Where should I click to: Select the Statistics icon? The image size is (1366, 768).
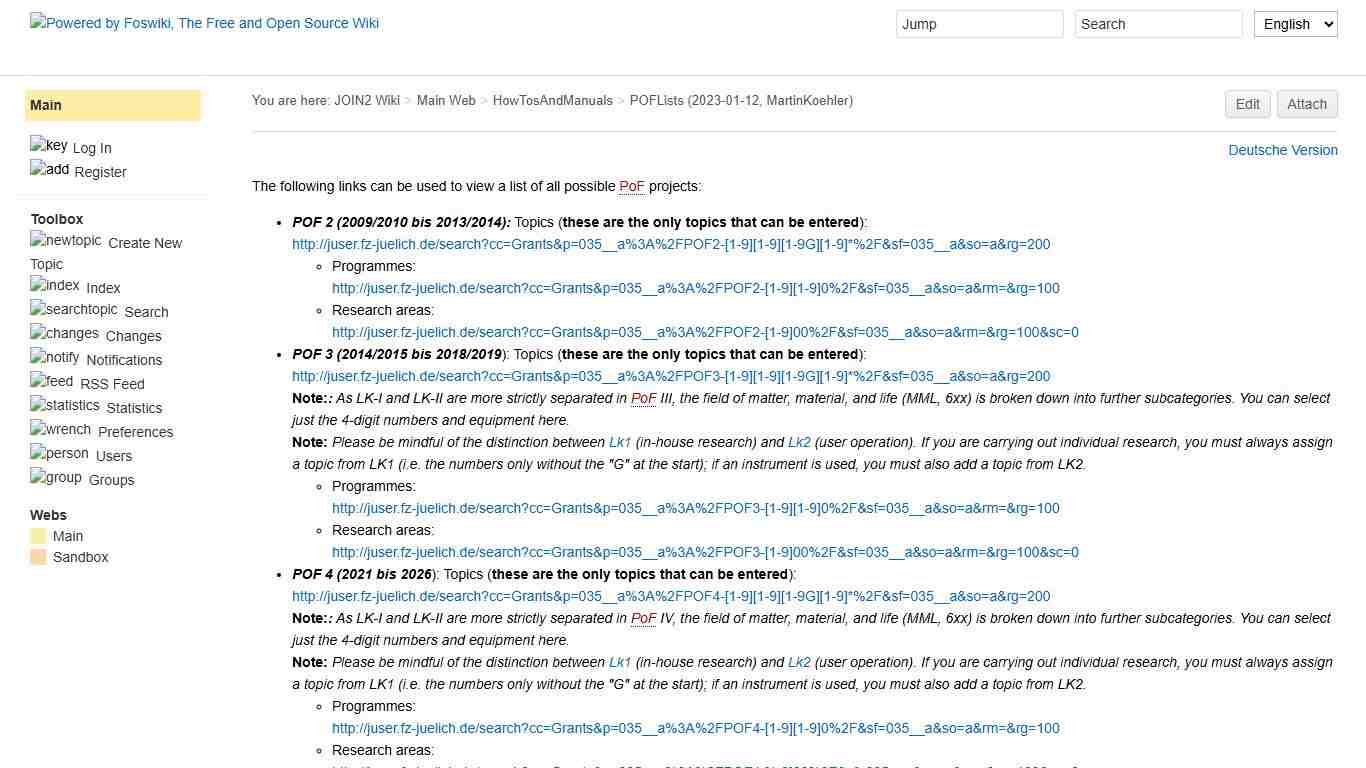click(63, 405)
